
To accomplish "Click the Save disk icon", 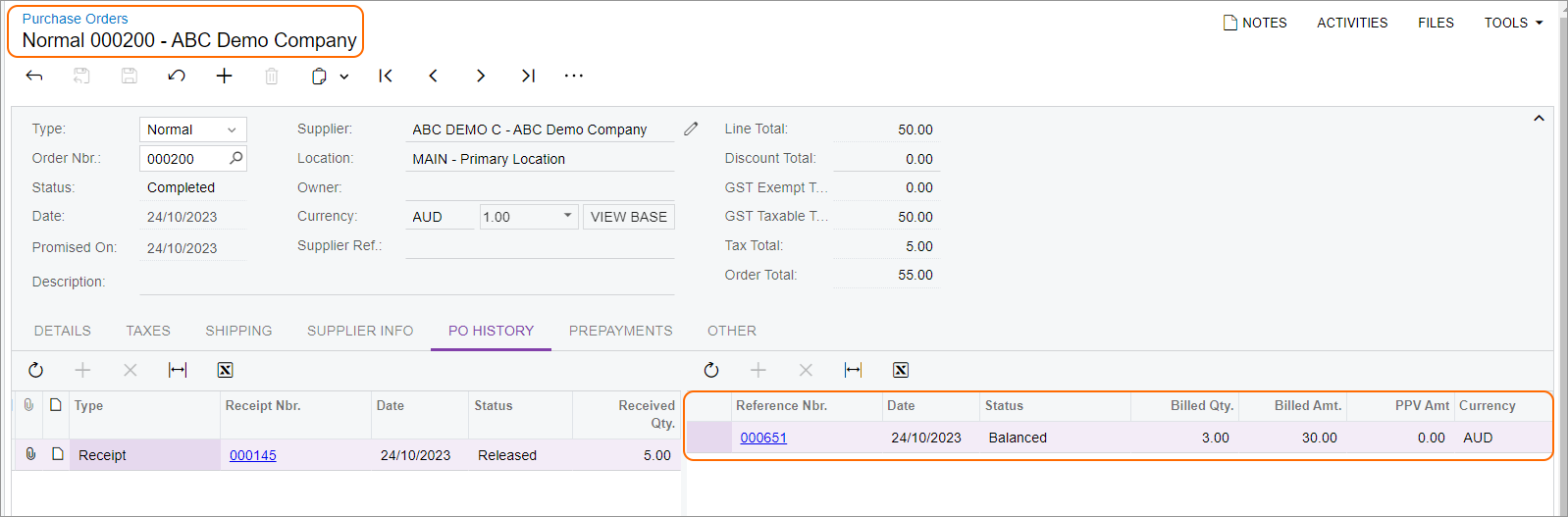I will pos(129,76).
